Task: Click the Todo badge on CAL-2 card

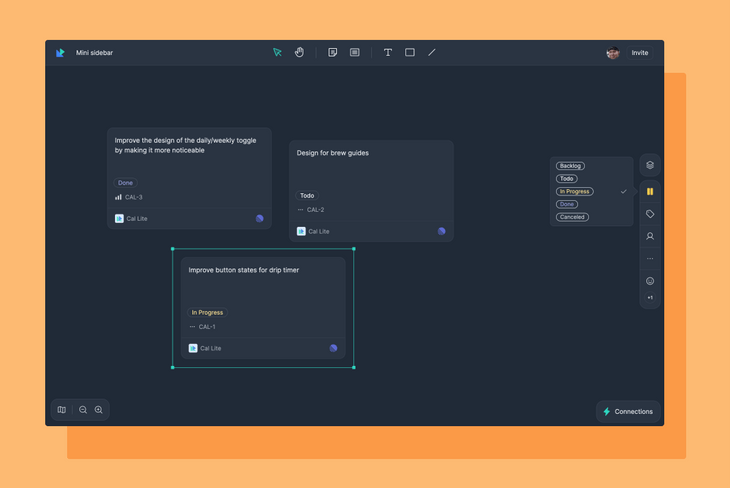Action: point(307,196)
